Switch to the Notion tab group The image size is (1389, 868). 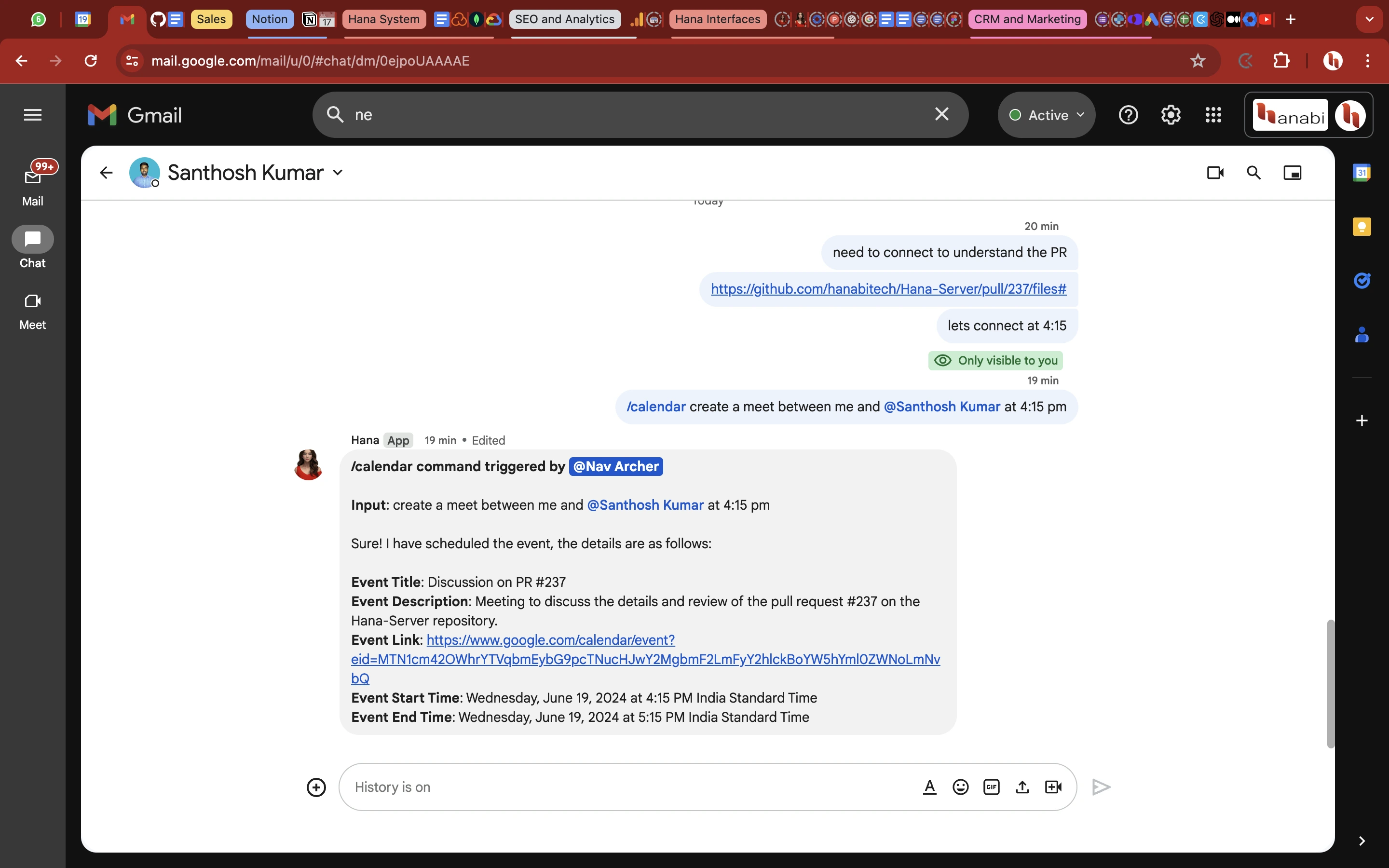coord(269,19)
